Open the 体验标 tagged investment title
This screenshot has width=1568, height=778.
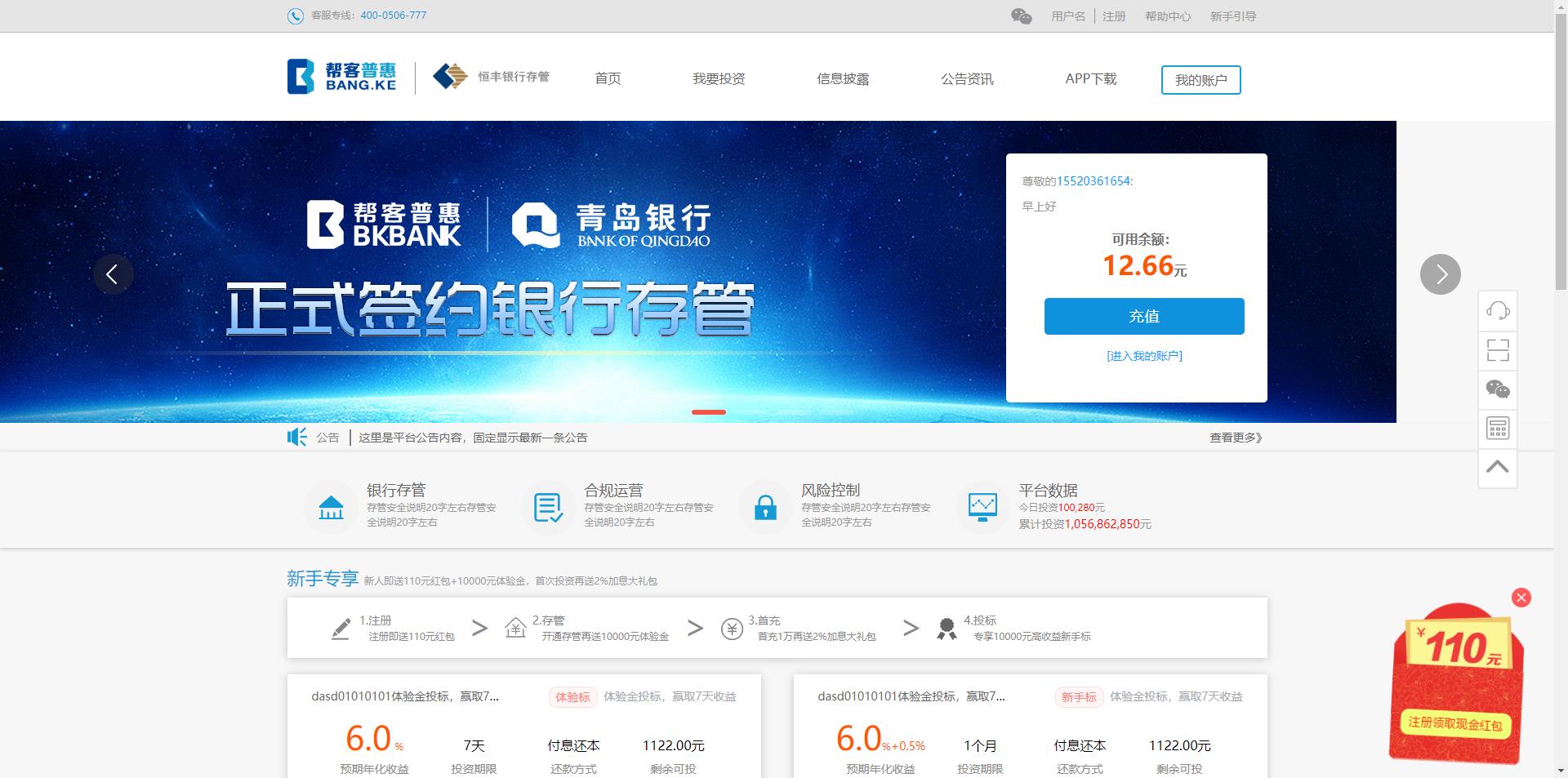(x=405, y=696)
